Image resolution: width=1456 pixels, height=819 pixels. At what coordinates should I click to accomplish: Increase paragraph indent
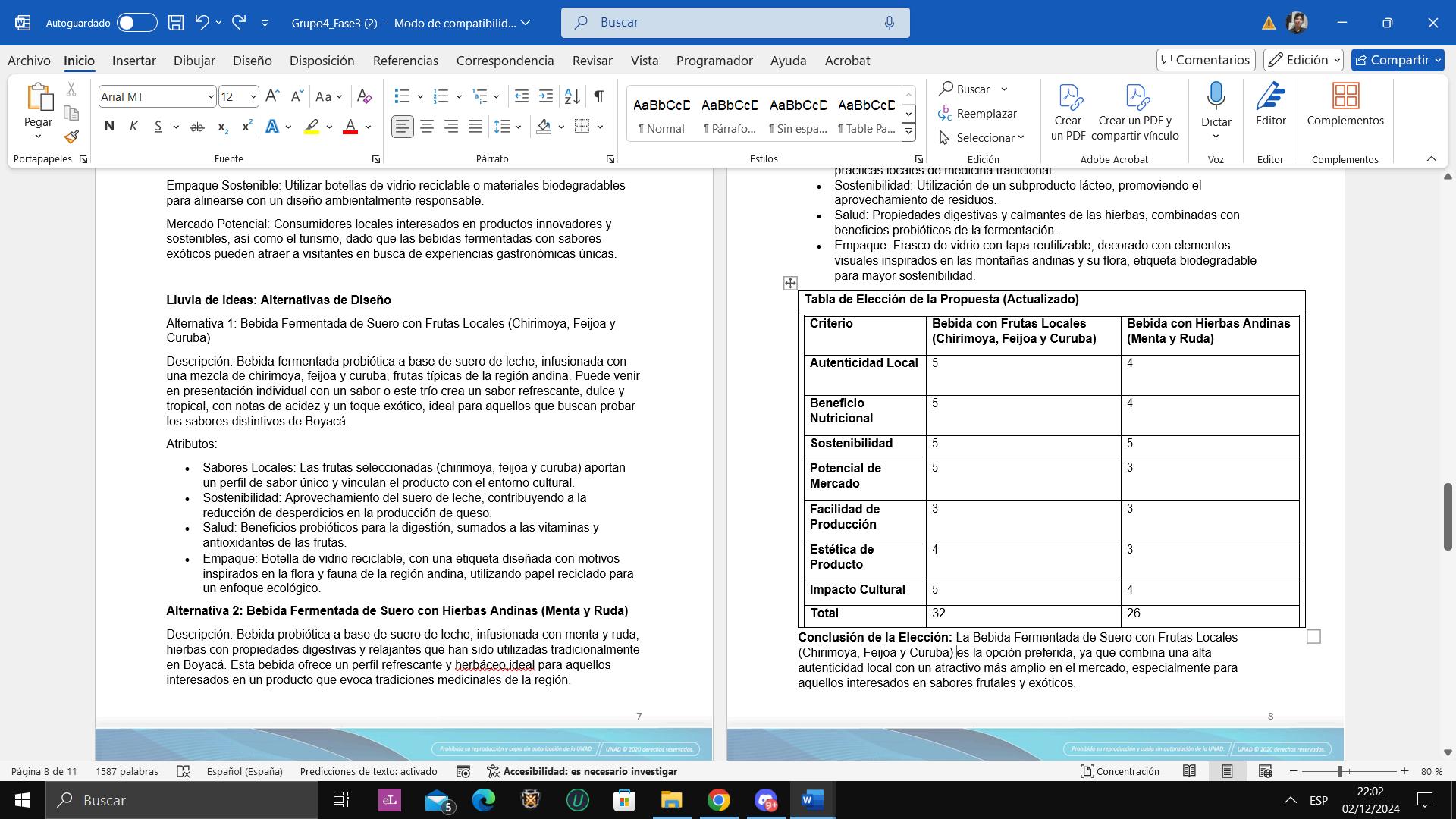point(546,96)
